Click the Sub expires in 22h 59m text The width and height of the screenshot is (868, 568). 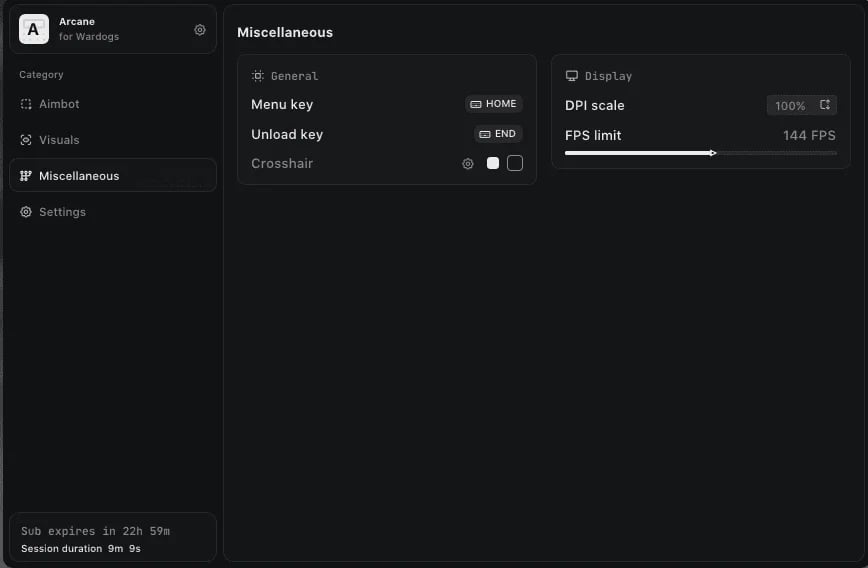coord(95,531)
